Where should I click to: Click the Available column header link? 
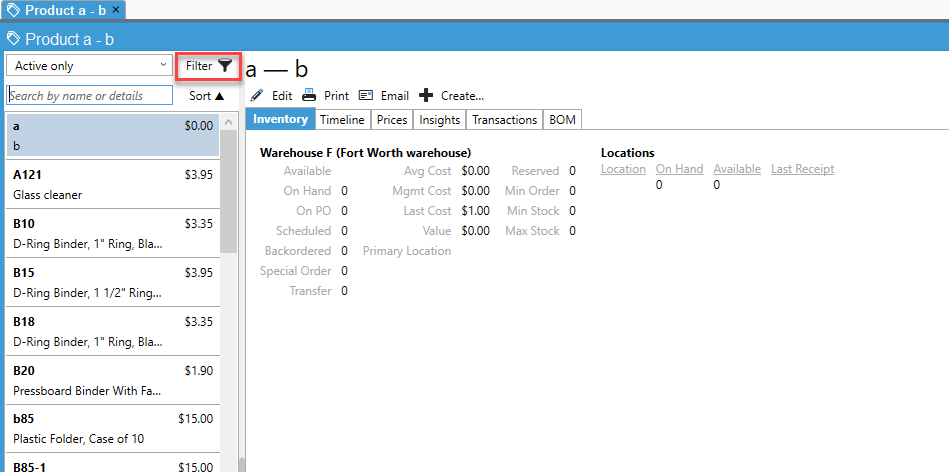coord(737,169)
